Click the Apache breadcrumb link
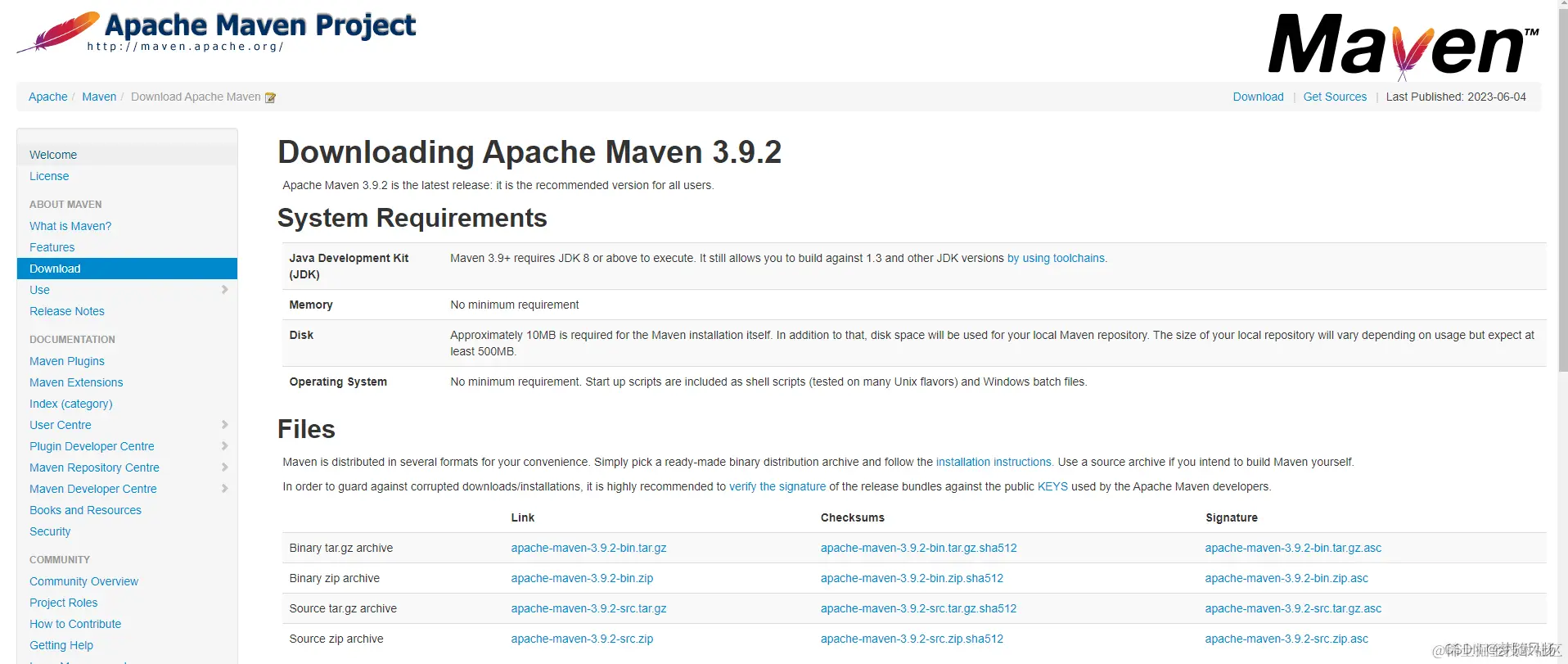The width and height of the screenshot is (1568, 664). [48, 97]
